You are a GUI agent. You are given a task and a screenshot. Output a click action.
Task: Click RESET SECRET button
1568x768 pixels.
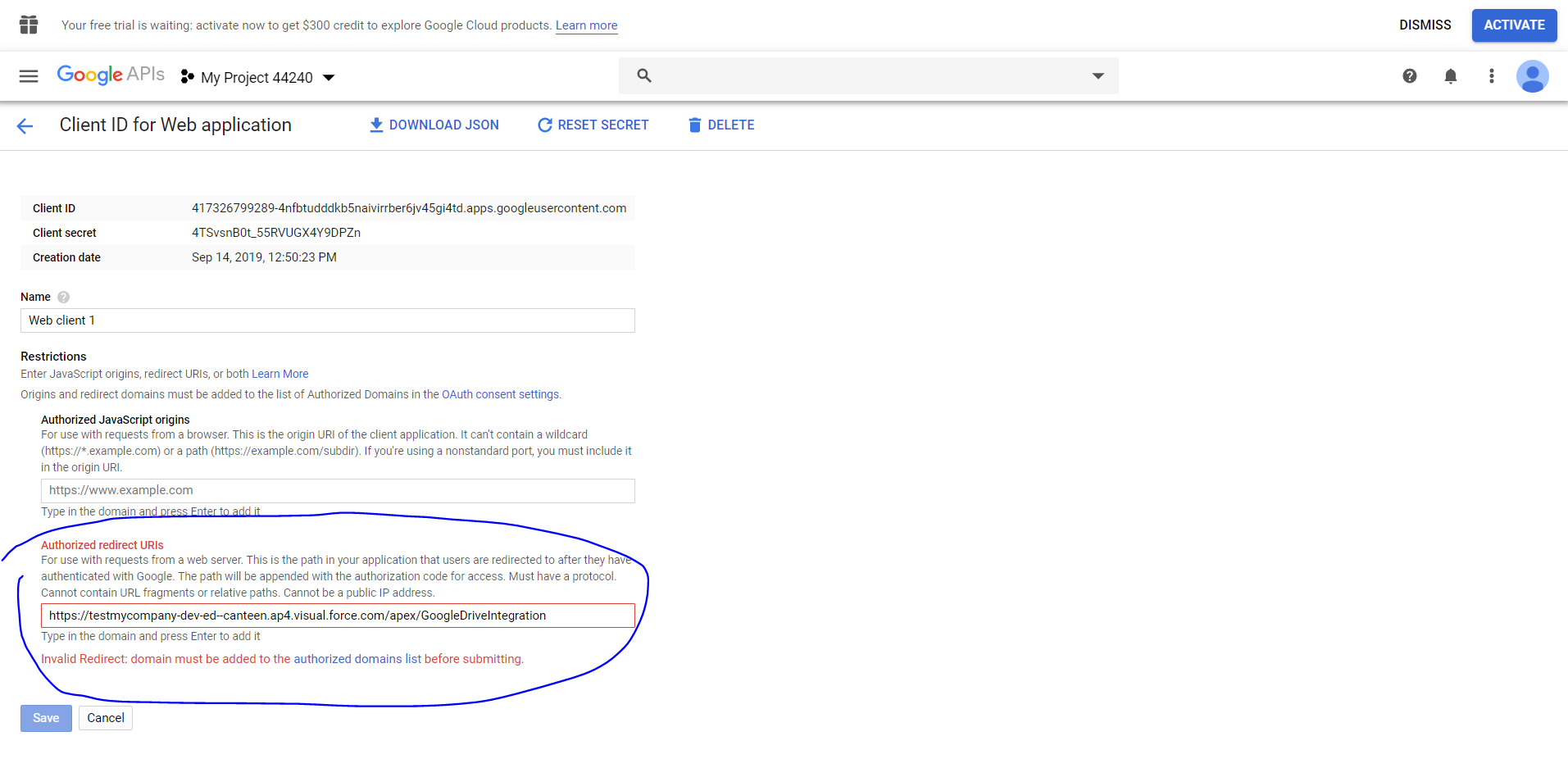[593, 125]
